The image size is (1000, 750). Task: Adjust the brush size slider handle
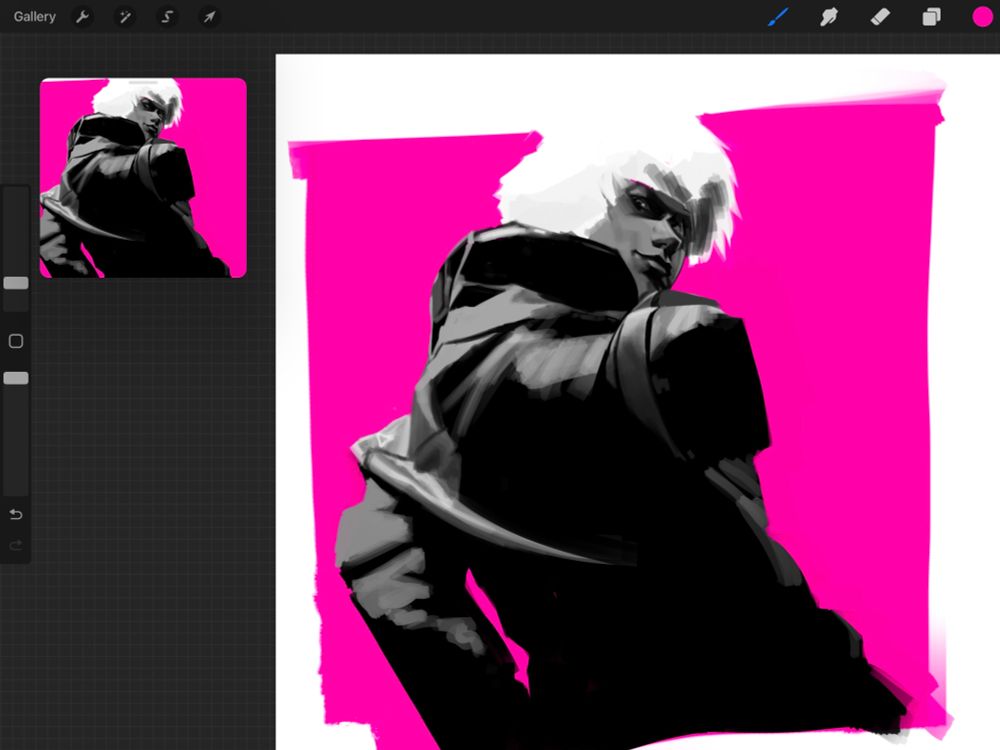(16, 283)
